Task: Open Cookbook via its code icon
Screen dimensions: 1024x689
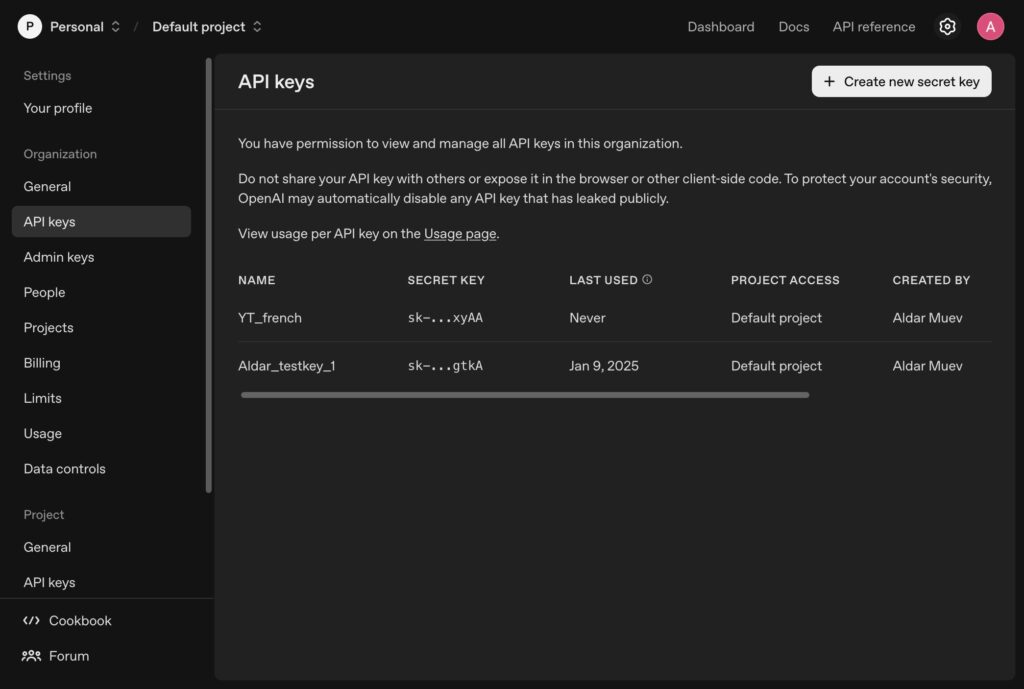Action: (31, 621)
